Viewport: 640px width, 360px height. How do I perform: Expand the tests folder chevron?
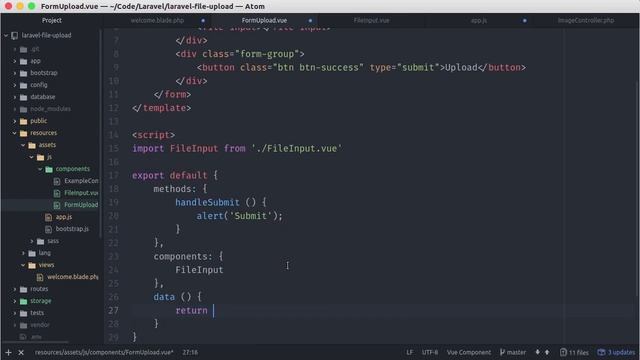(x=15, y=313)
